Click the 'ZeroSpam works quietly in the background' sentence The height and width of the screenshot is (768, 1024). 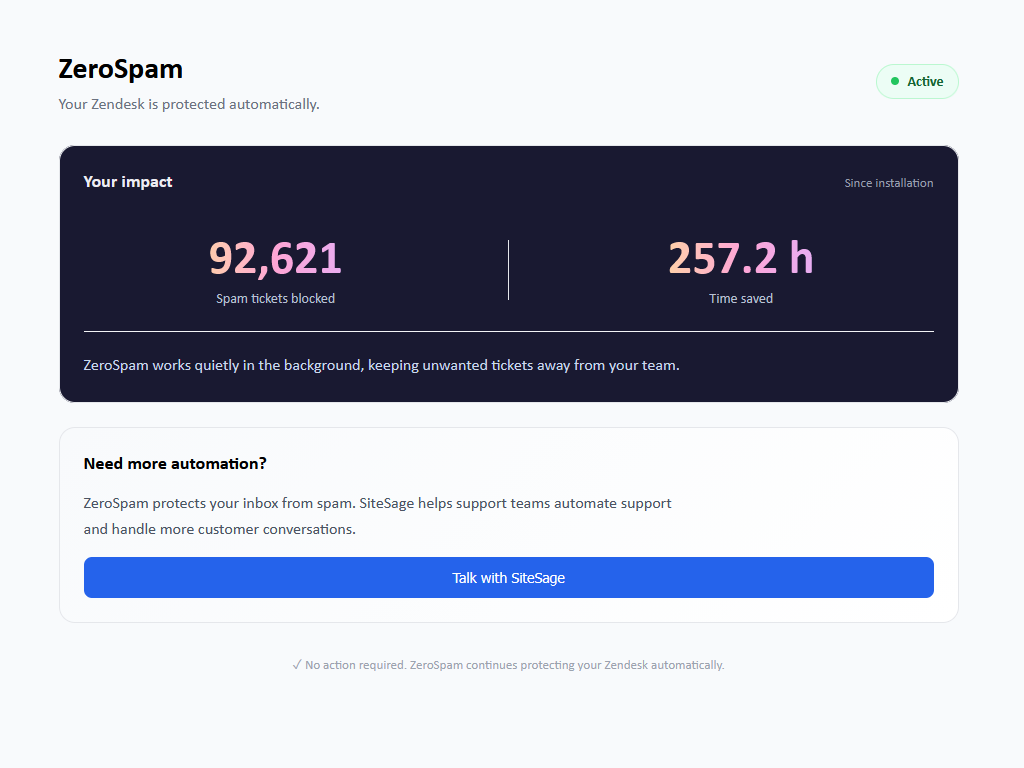(x=381, y=365)
